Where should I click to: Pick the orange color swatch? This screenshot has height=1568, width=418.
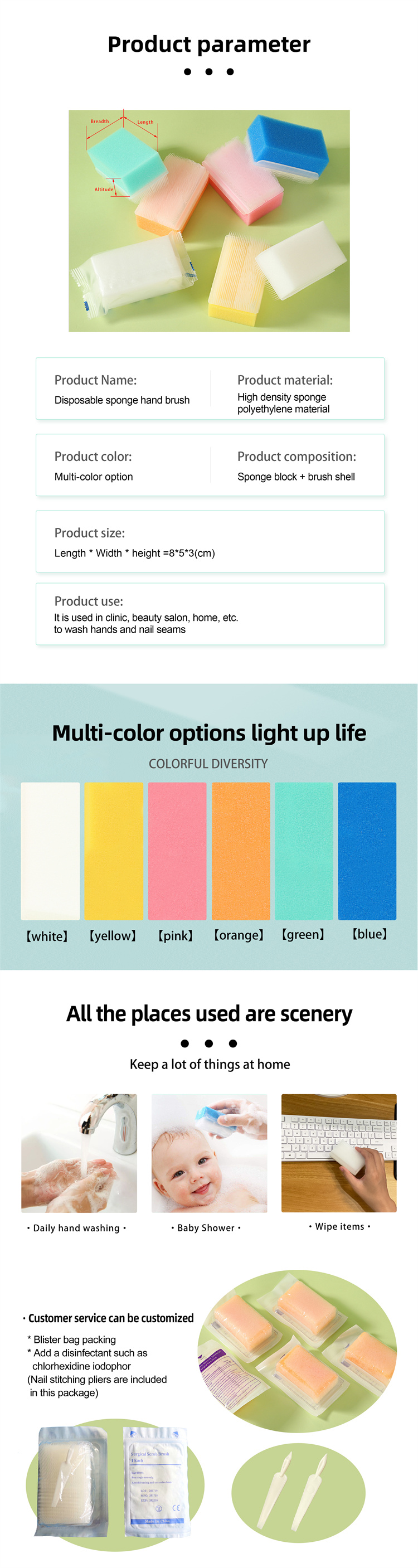point(241,851)
